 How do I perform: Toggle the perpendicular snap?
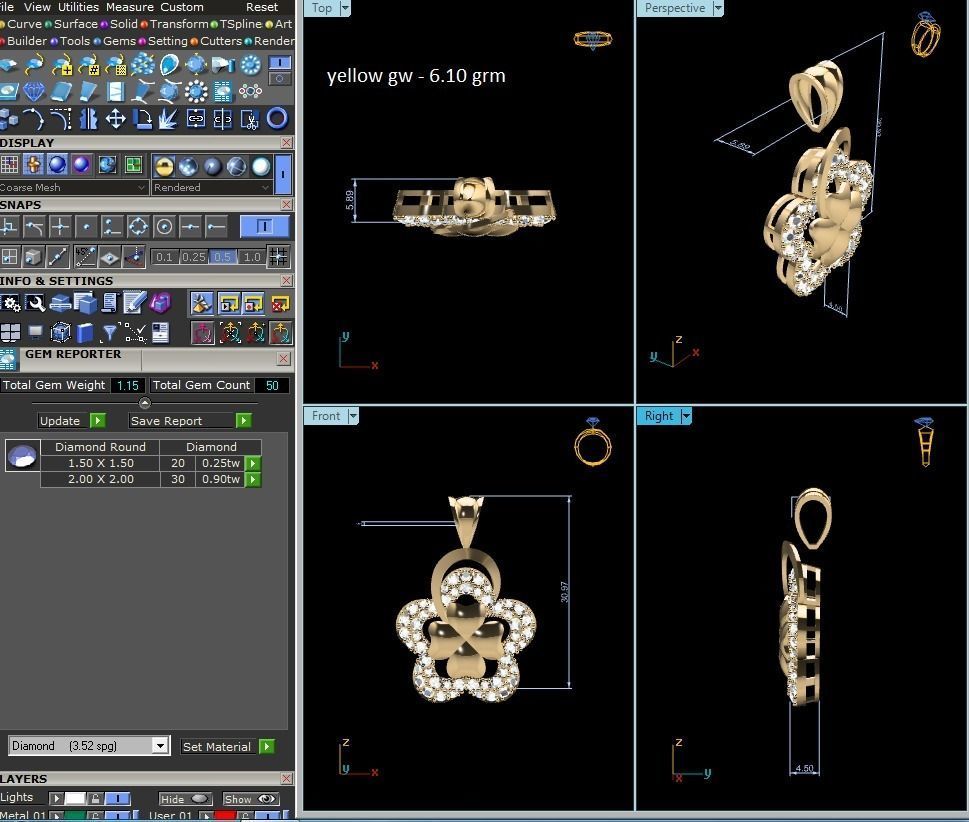9,227
